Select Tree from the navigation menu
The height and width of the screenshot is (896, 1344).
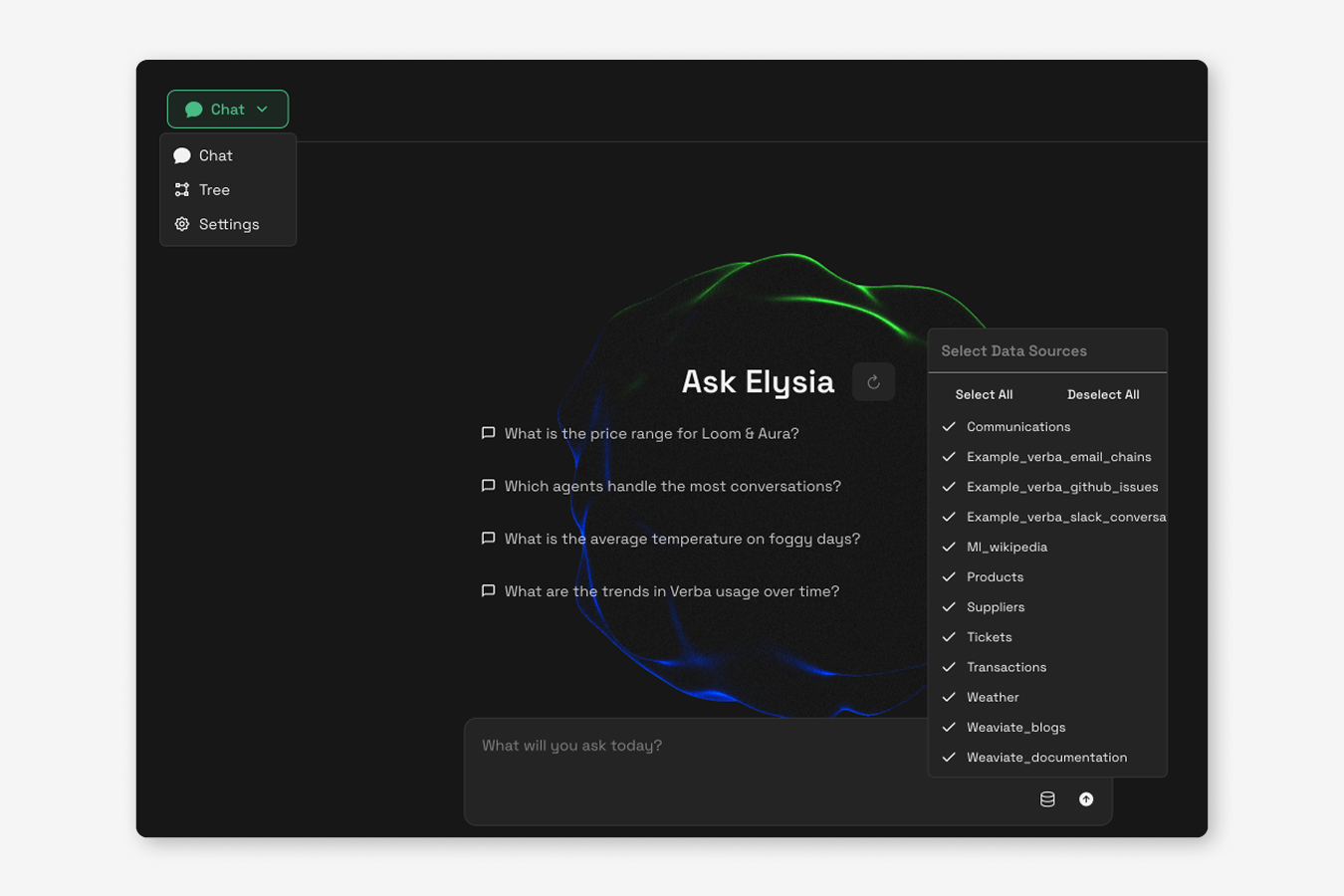pyautogui.click(x=213, y=189)
